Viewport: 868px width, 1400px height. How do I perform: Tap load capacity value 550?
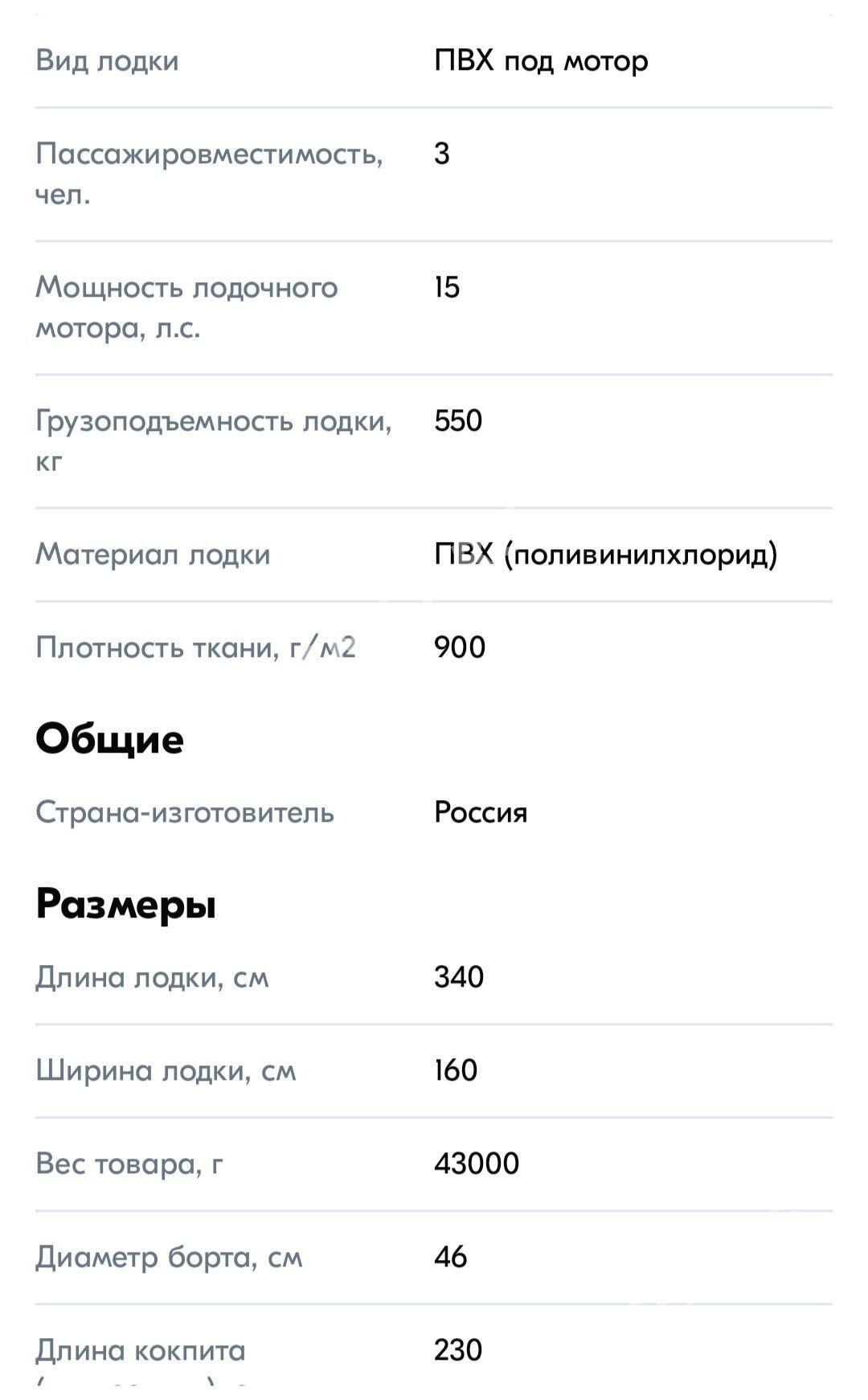(458, 421)
